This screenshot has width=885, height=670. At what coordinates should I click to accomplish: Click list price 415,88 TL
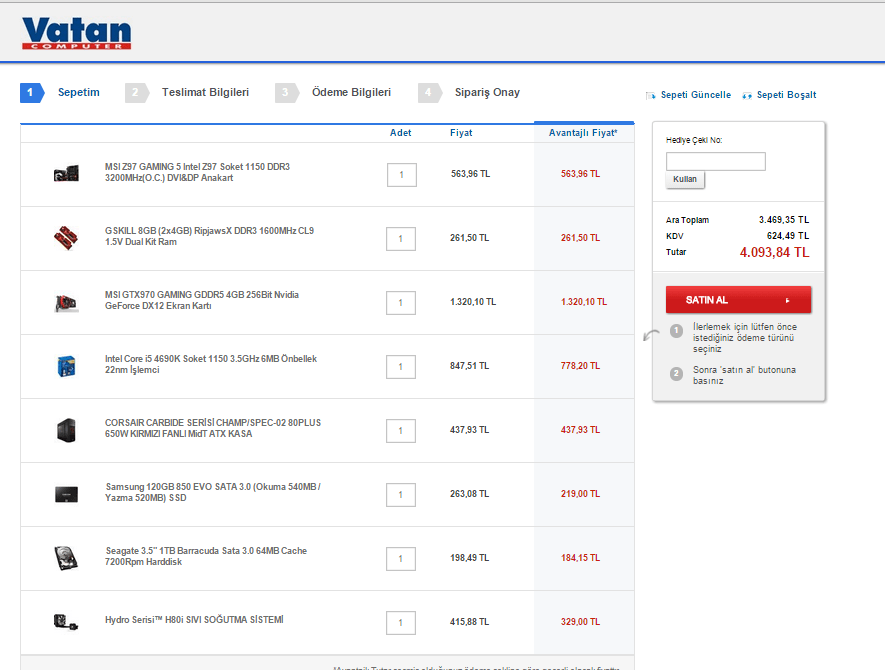pos(470,621)
